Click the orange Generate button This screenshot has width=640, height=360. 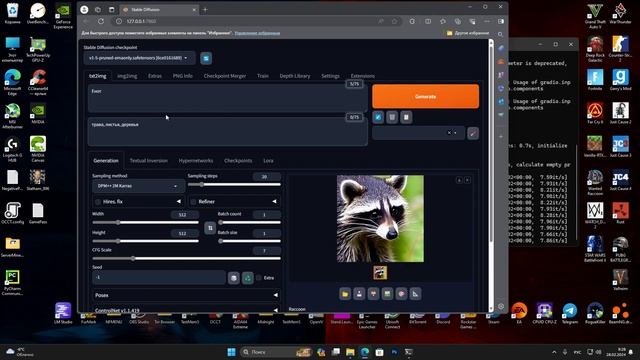coord(426,97)
